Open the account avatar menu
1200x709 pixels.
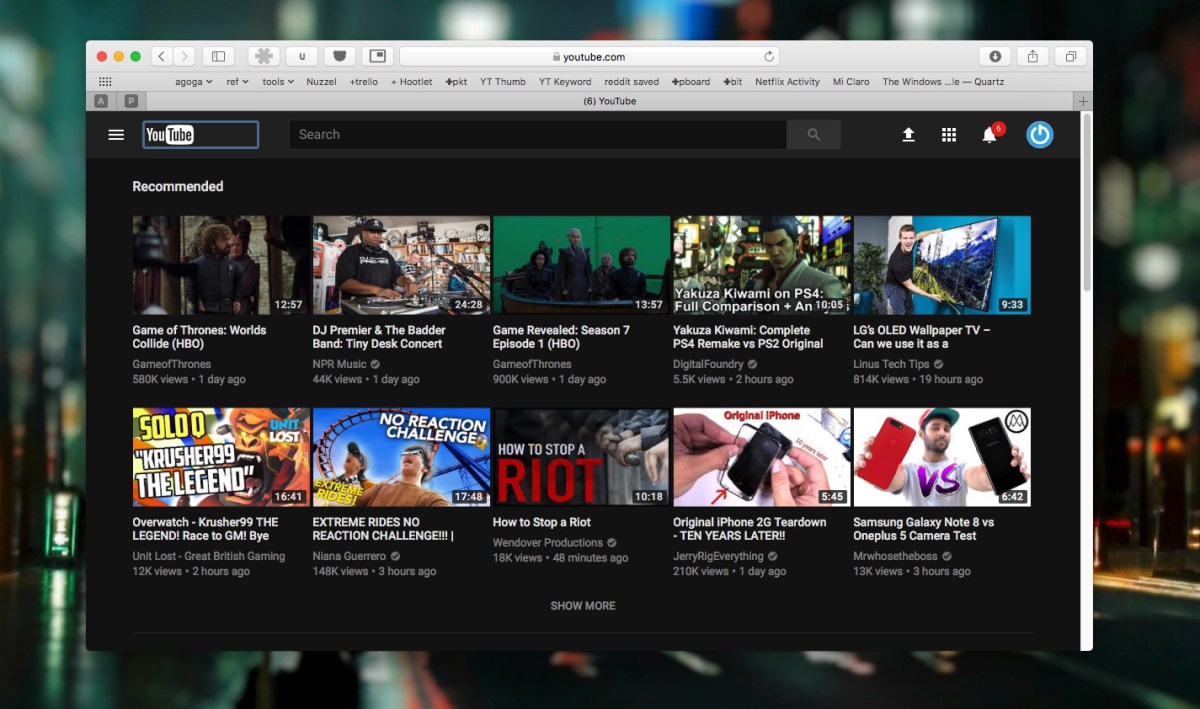1040,135
